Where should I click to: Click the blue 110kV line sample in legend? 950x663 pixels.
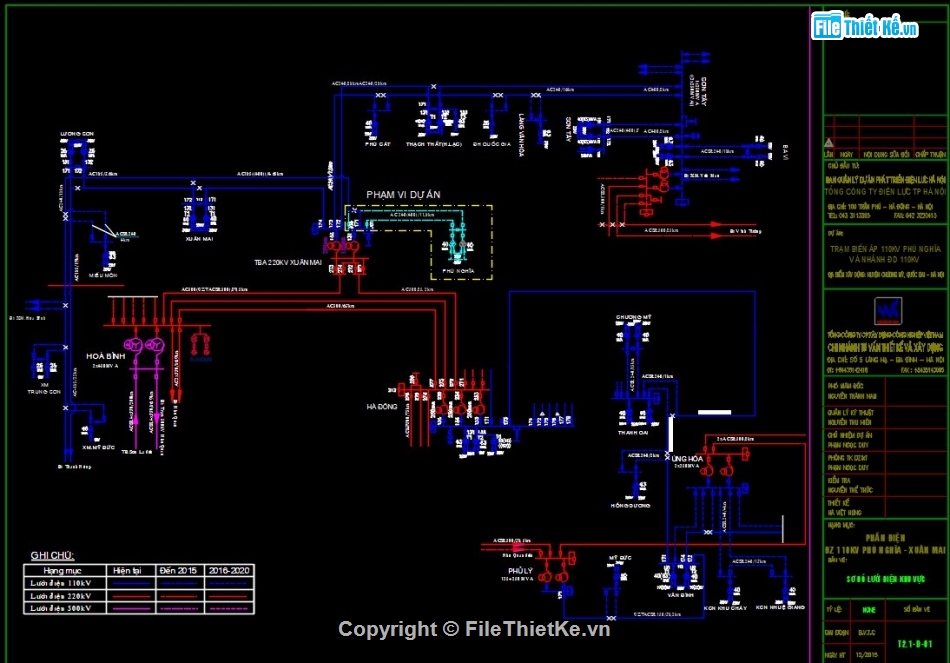(130, 582)
